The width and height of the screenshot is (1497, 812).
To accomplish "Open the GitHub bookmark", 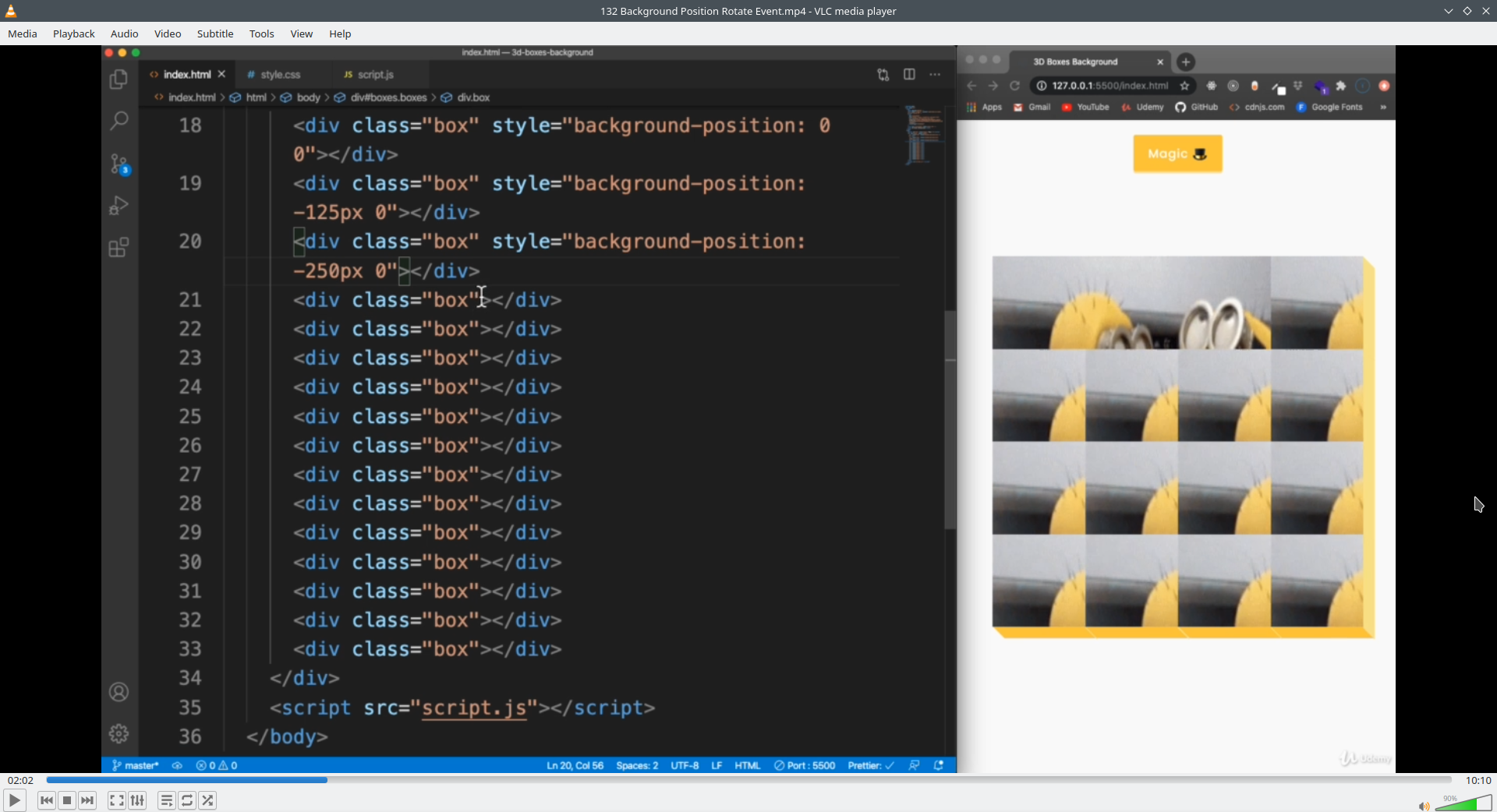I will (x=1197, y=108).
